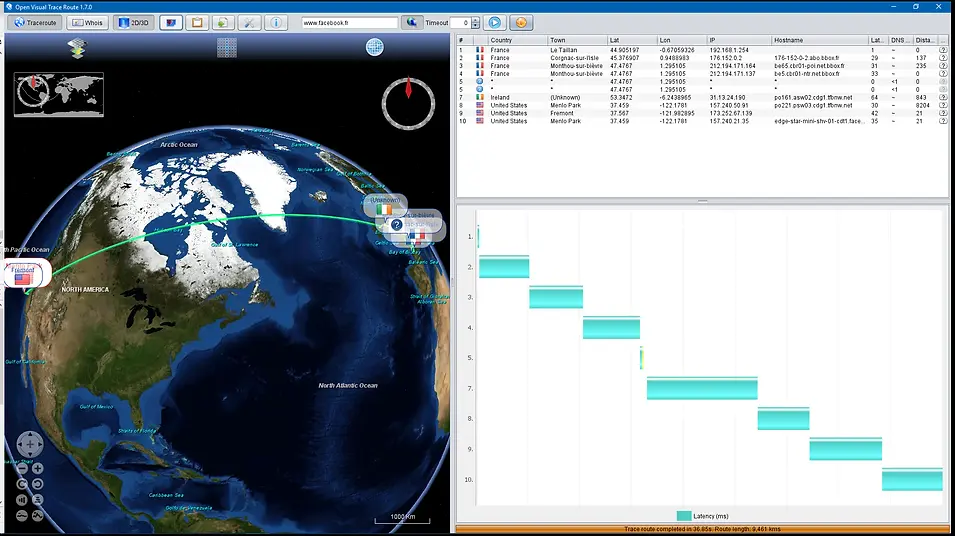Select the Corgnac-sur-l'Isle row
This screenshot has width=955, height=536.
(702, 58)
